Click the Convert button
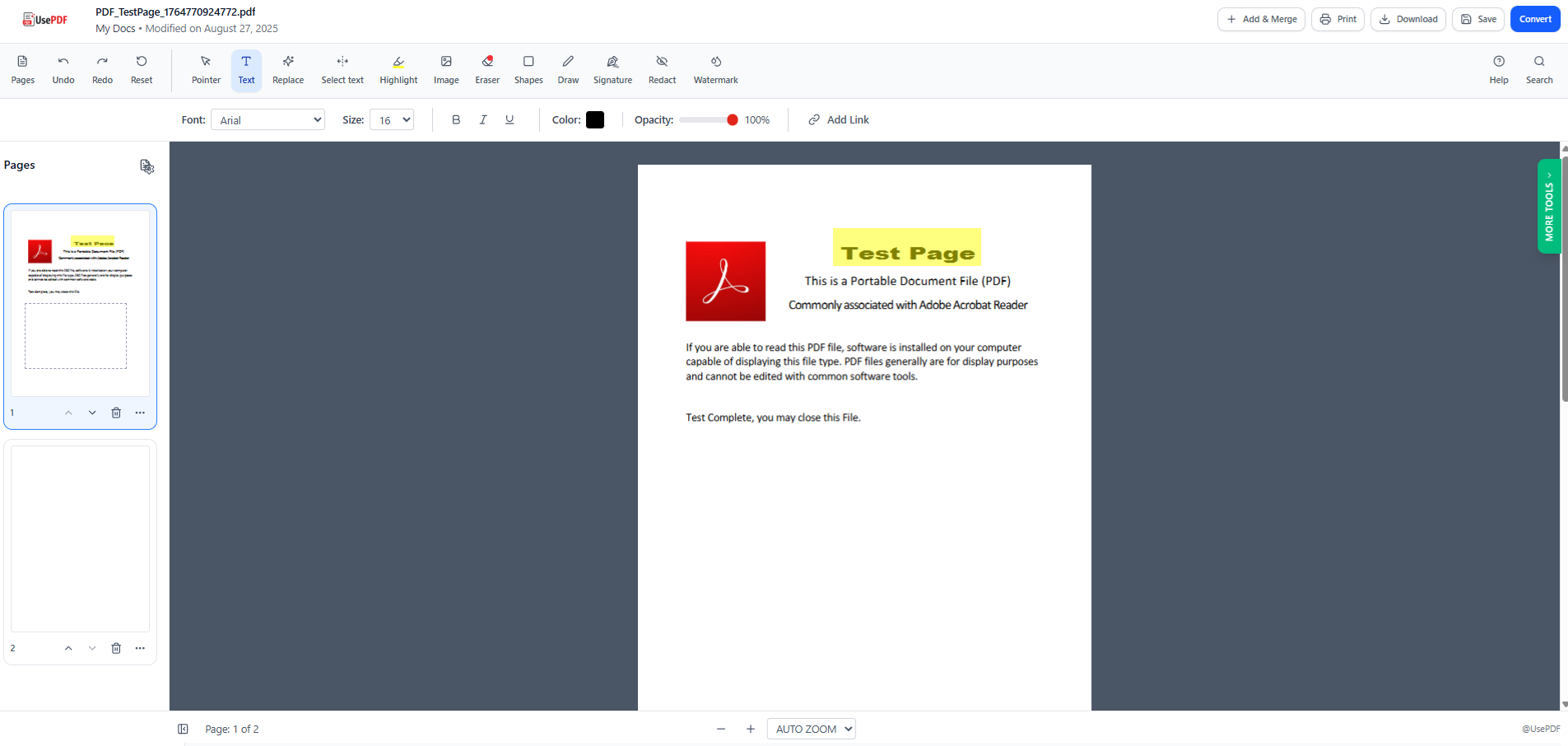 coord(1534,18)
